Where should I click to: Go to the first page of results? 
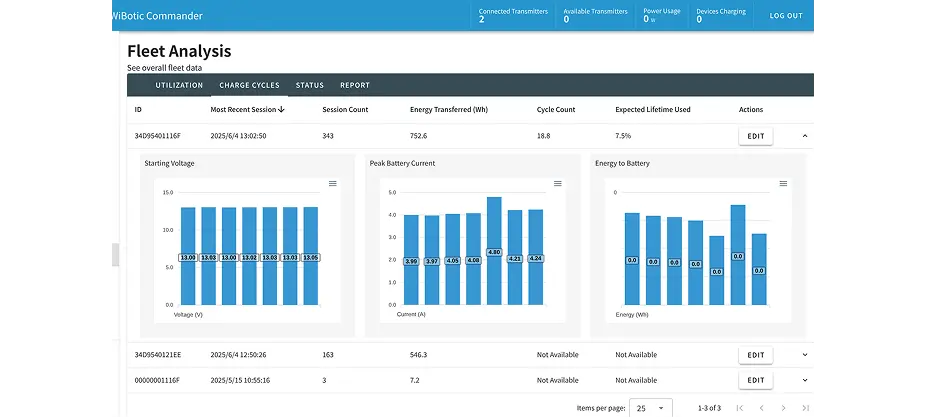coord(739,408)
